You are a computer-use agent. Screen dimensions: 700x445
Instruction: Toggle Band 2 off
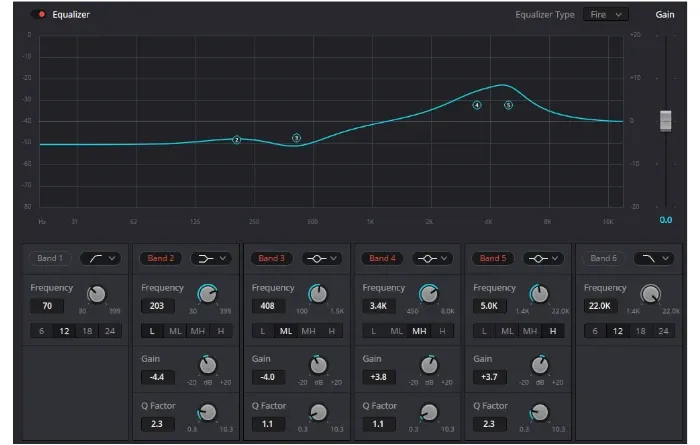coord(161,258)
